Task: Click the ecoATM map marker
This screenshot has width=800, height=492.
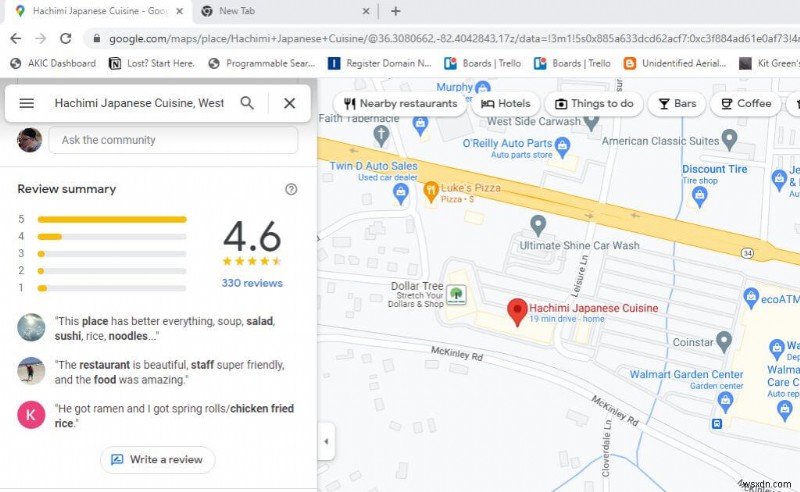Action: pos(751,298)
